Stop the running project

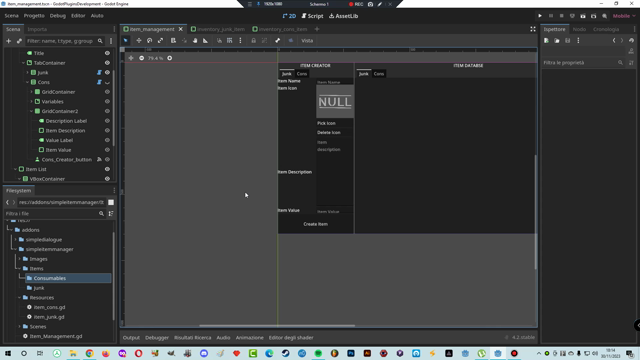pos(561,16)
